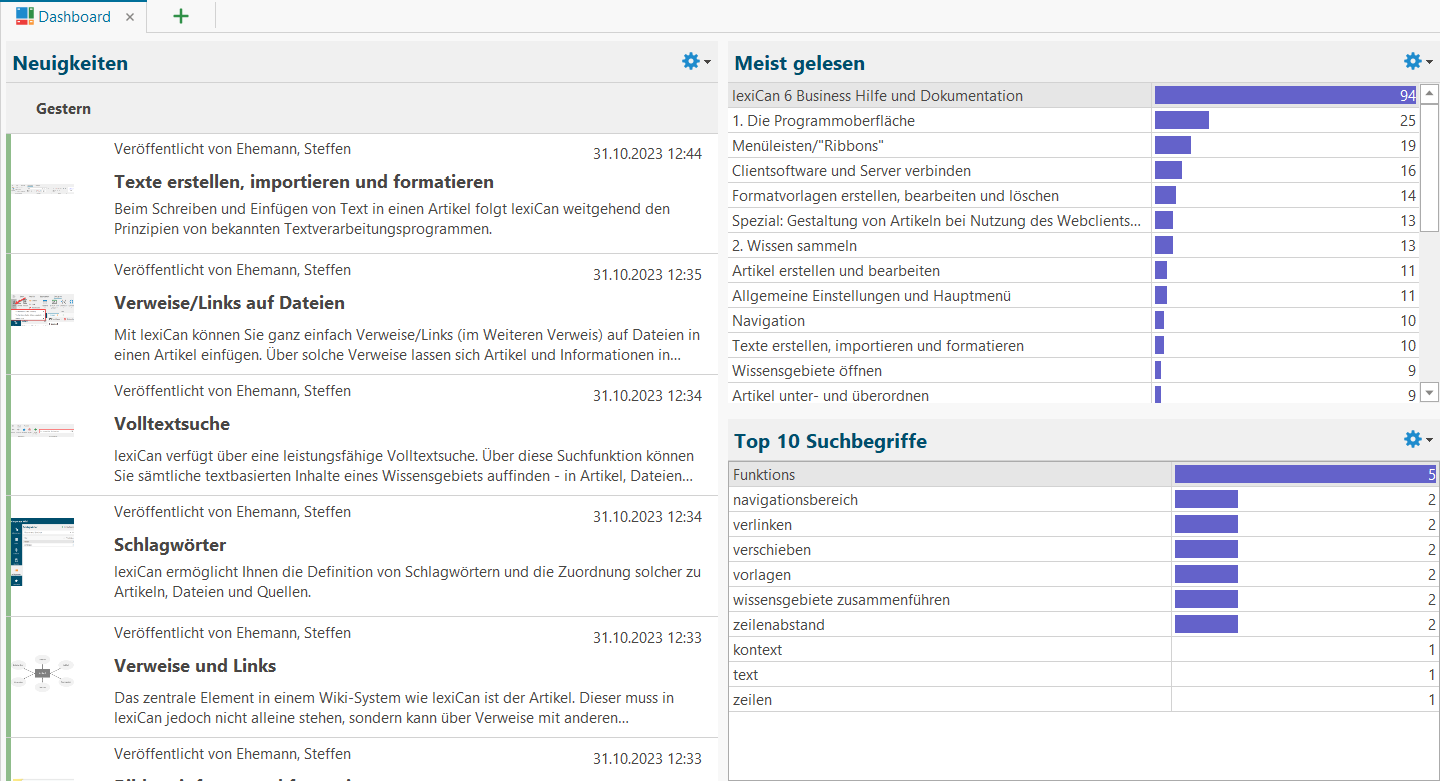Screen dimensions: 1440x781
Task: Click the thumbnail beside "Verweise/Links auf Dateien"
Action: [42, 309]
